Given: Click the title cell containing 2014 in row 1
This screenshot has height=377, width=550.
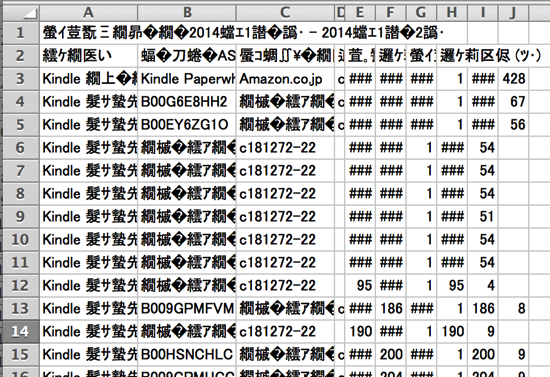Looking at the screenshot, I should coord(242,33).
